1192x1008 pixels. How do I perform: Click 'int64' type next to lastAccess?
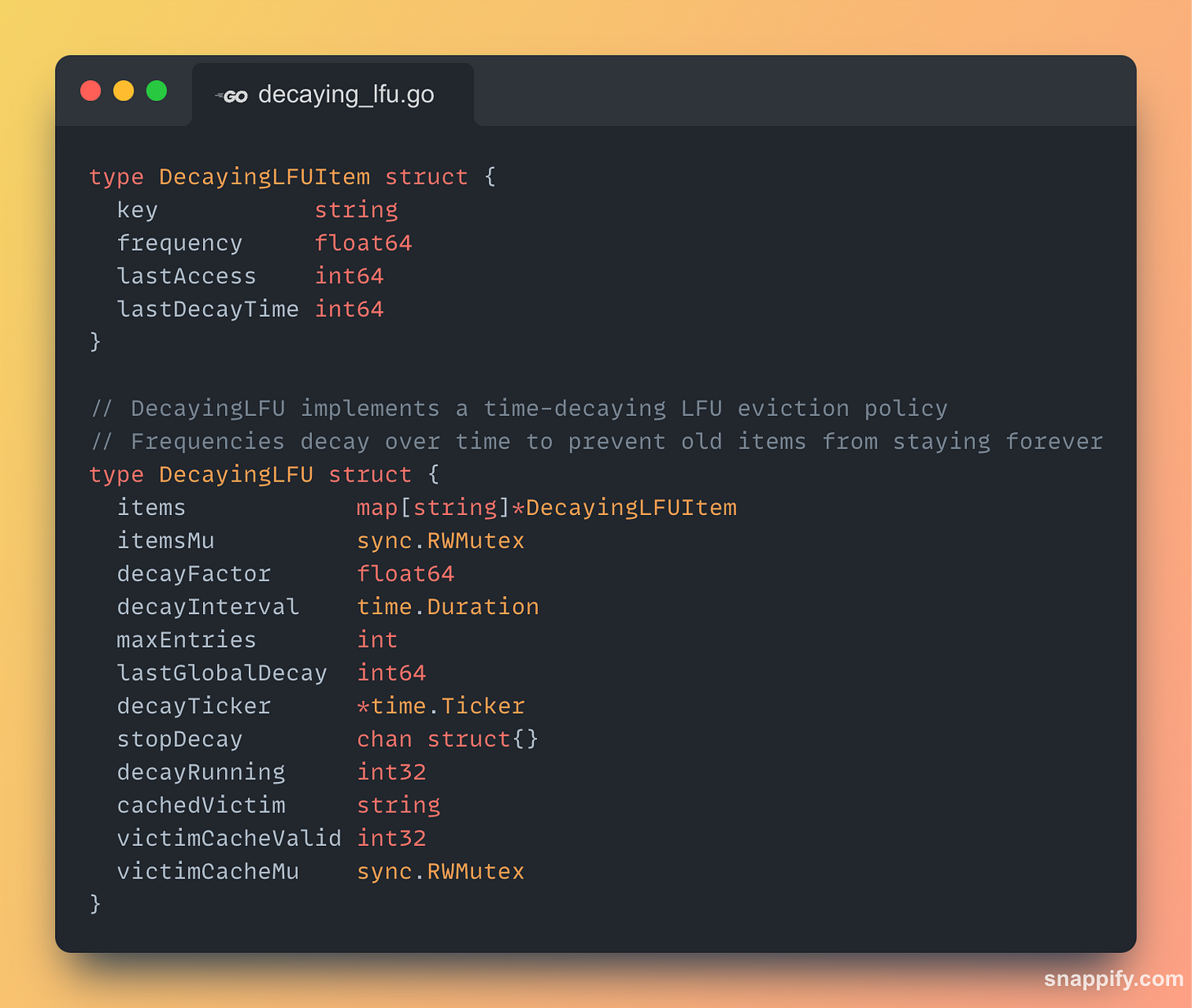pos(350,276)
